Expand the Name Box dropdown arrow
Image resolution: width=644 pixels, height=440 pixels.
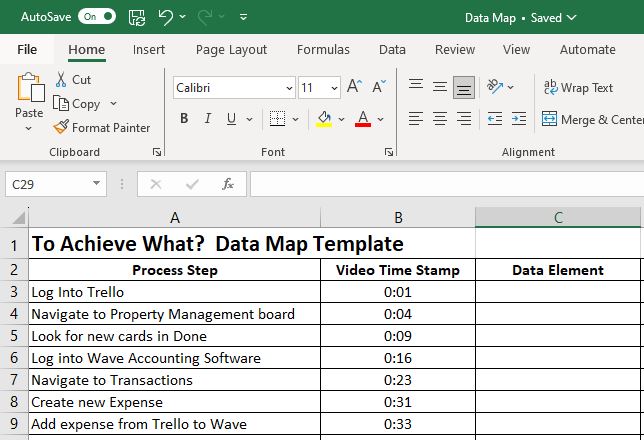pyautogui.click(x=97, y=184)
